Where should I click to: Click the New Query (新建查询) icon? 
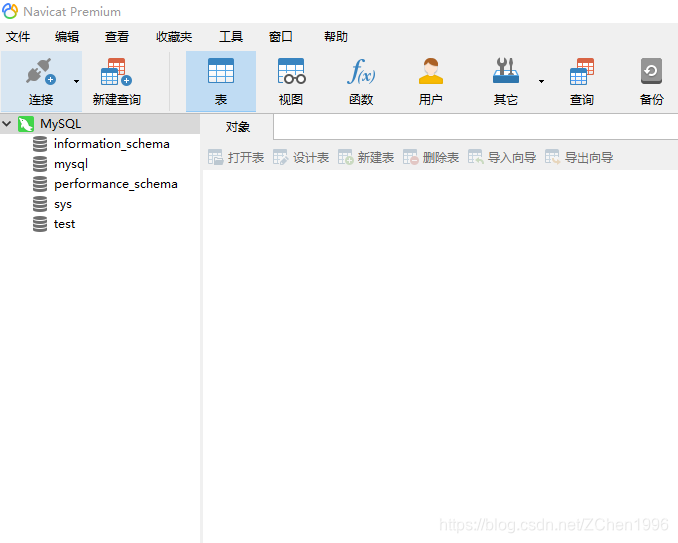[116, 72]
